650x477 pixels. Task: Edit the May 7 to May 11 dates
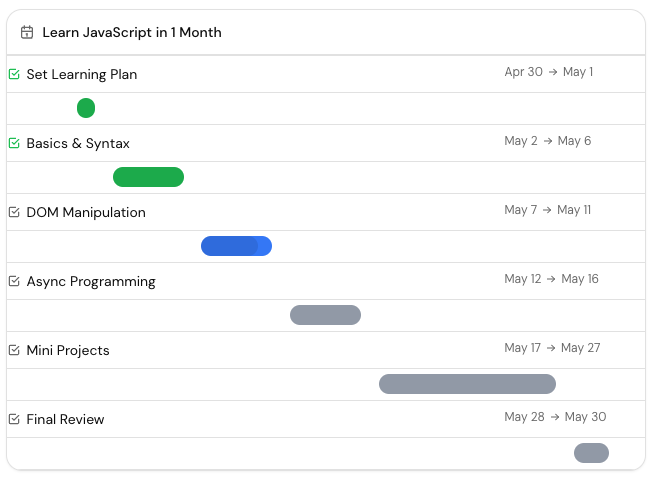548,210
